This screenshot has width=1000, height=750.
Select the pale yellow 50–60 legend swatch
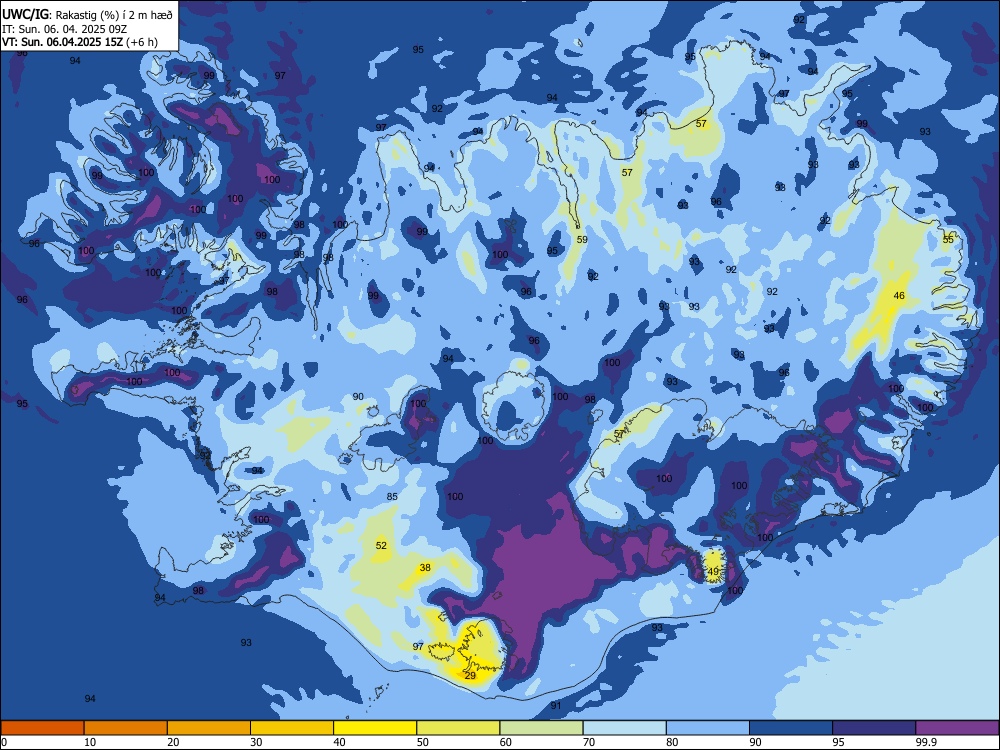458,728
